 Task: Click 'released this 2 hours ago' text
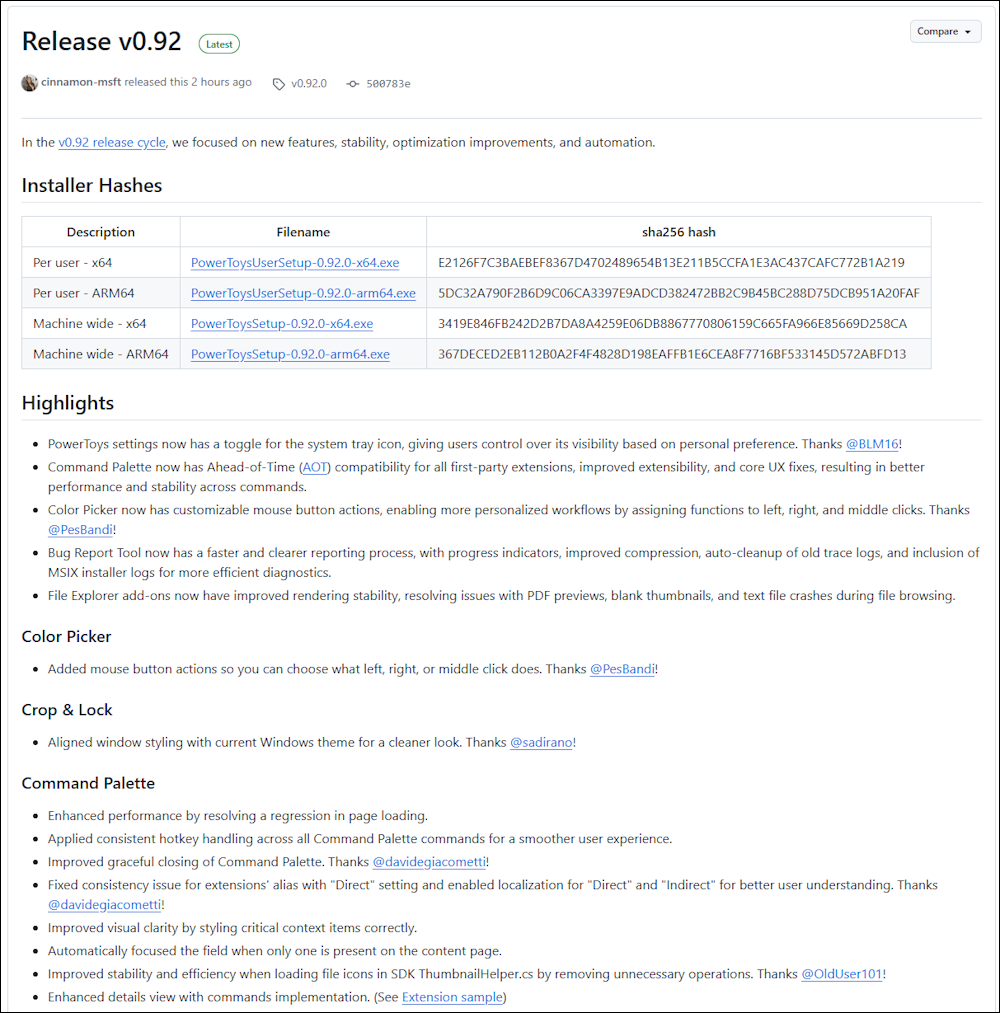[x=188, y=82]
